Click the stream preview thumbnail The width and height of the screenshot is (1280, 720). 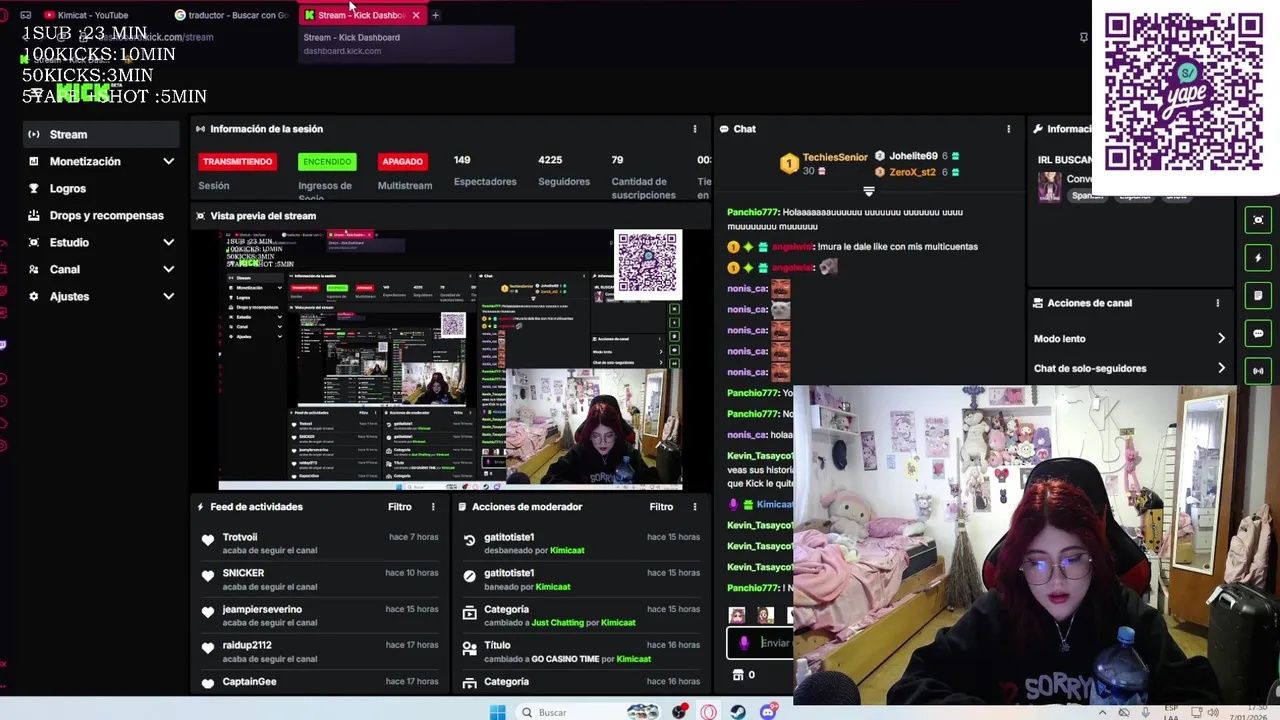(451, 359)
